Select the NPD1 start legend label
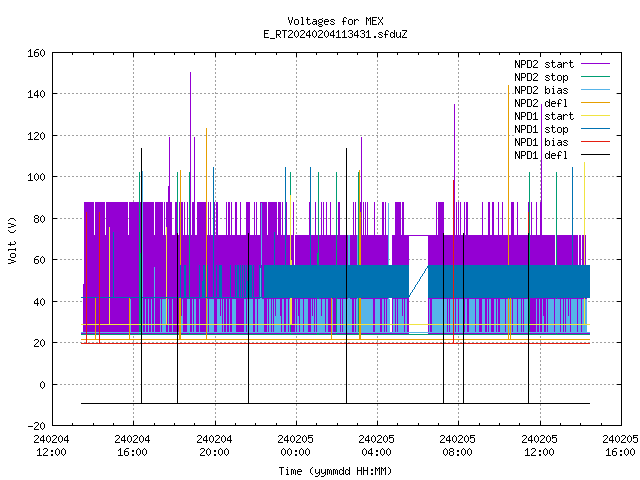640x480 pixels. [544, 116]
